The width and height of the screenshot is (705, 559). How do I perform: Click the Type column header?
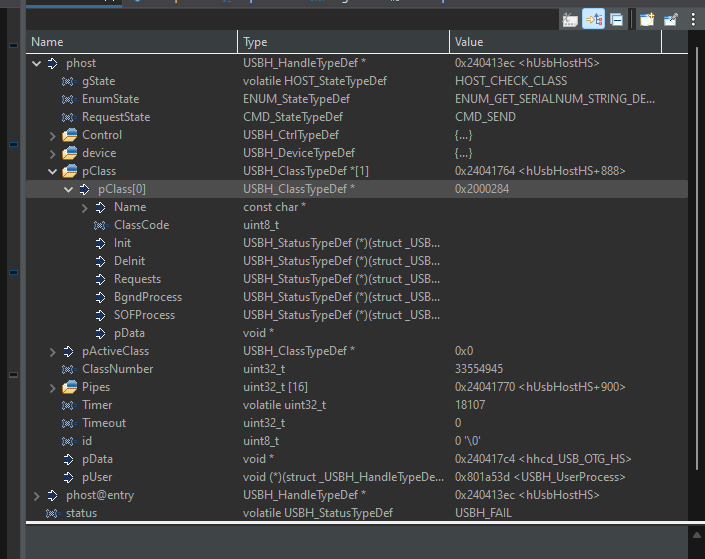[256, 42]
